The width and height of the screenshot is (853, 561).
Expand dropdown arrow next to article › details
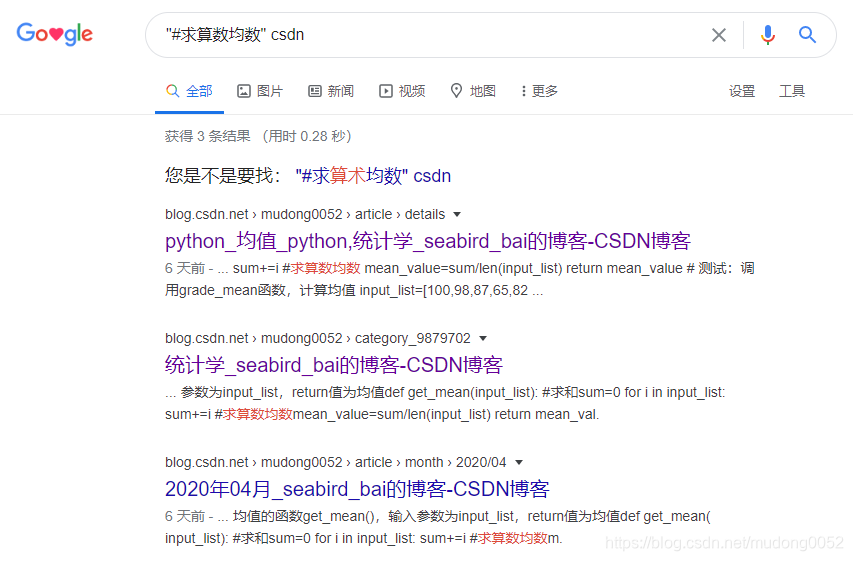pyautogui.click(x=457, y=214)
